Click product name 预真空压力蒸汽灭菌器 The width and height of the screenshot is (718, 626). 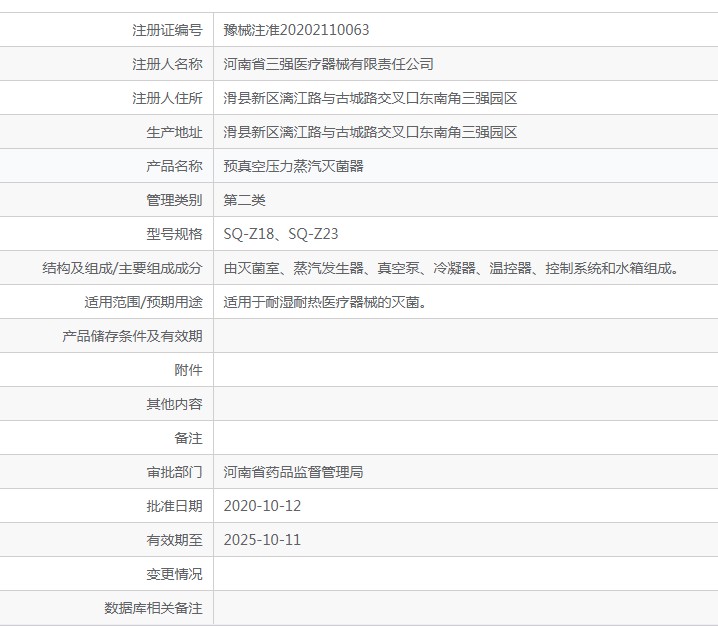click(294, 166)
